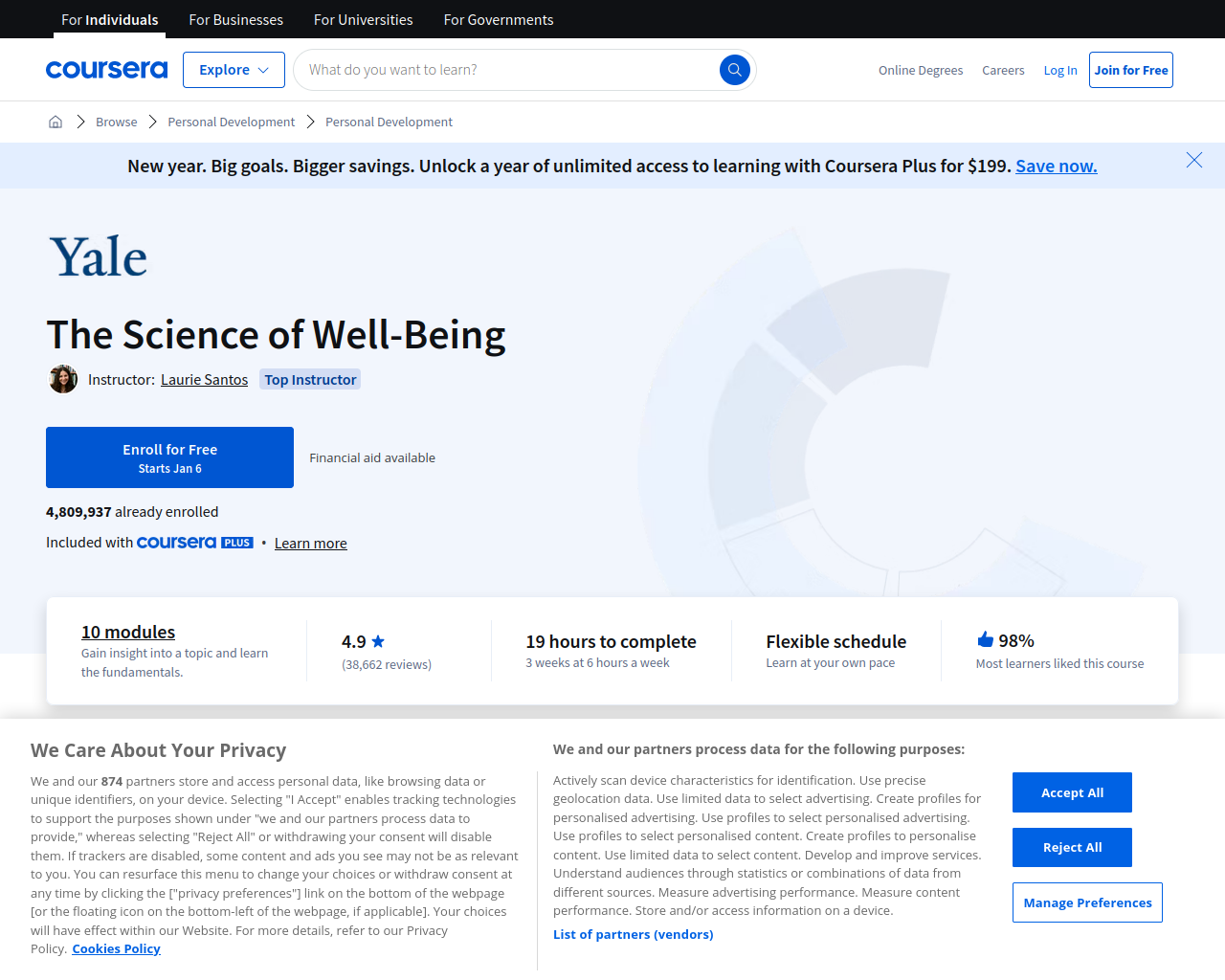Open Online Degrees in header
The height and width of the screenshot is (980, 1225).
pos(921,70)
